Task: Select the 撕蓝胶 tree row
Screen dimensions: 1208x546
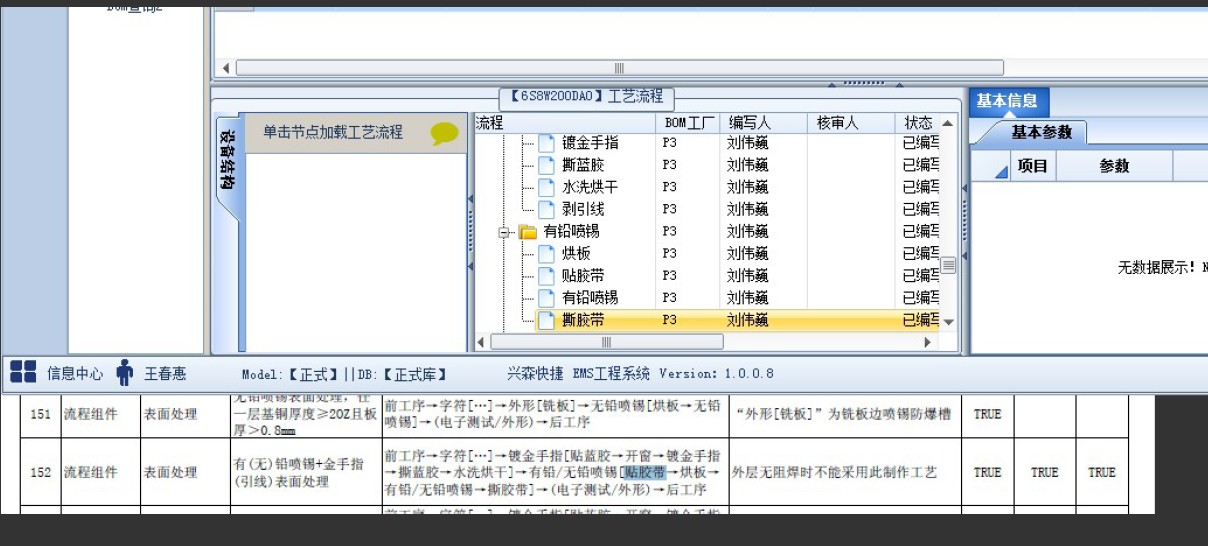Action: click(706, 165)
